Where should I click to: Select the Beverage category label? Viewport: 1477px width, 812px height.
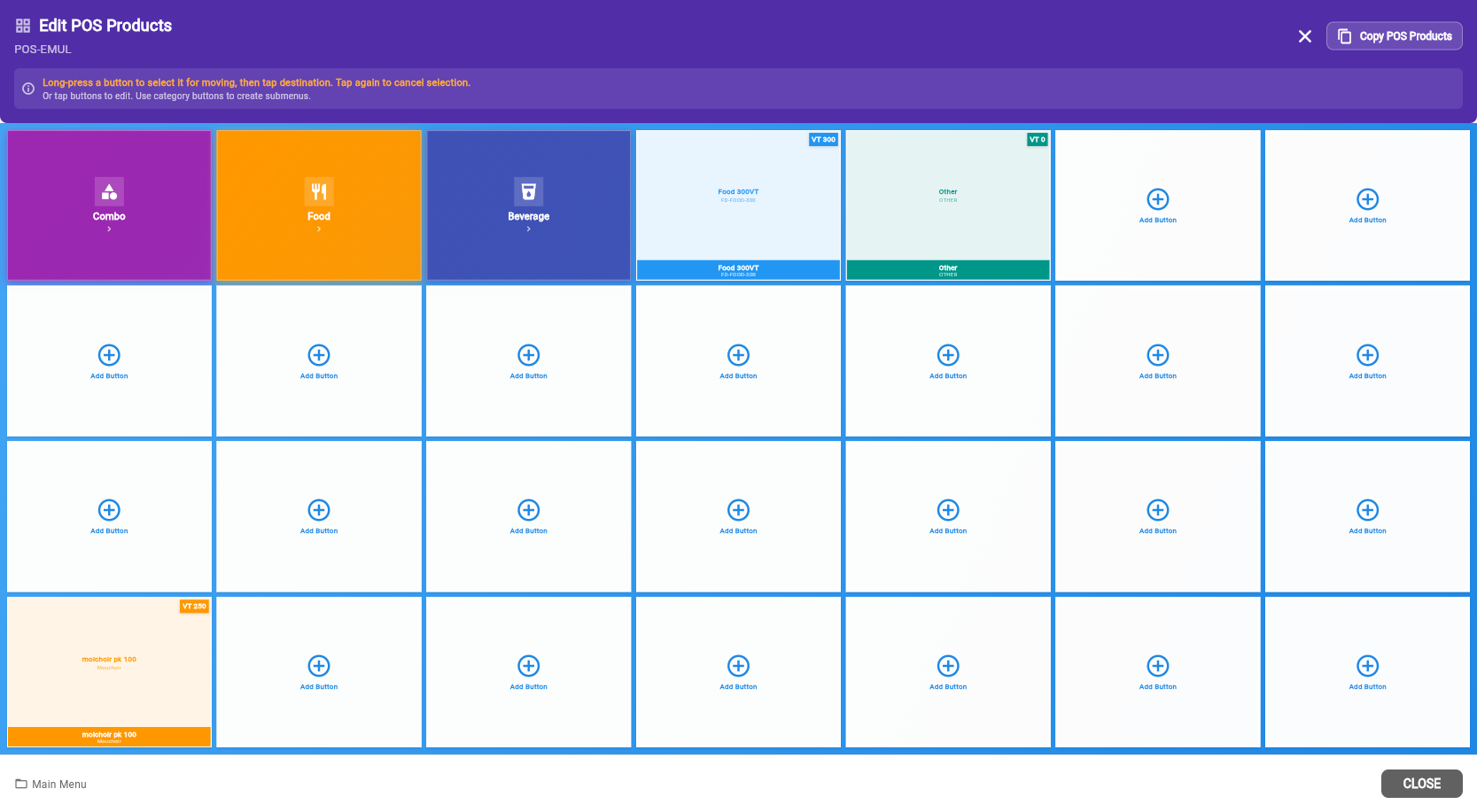point(529,216)
